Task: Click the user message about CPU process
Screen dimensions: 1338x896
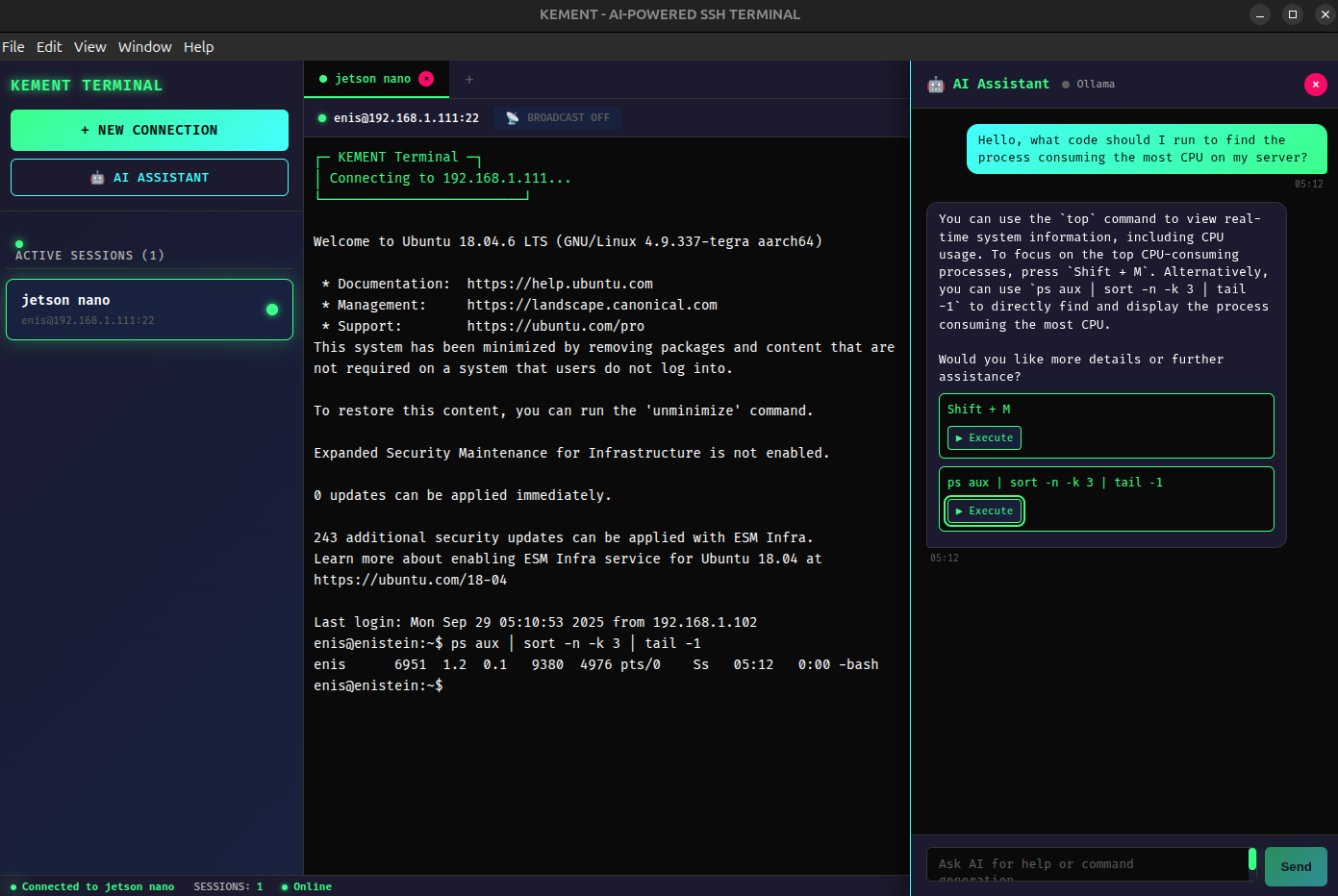Action: pos(1147,149)
